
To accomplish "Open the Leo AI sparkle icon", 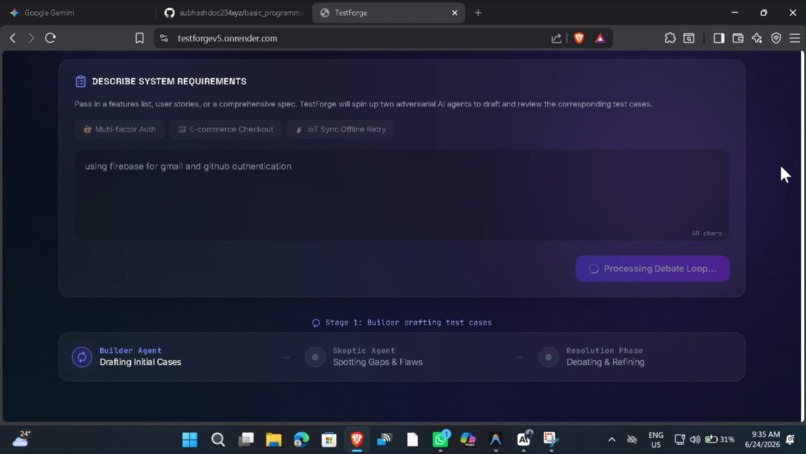I will 757,38.
